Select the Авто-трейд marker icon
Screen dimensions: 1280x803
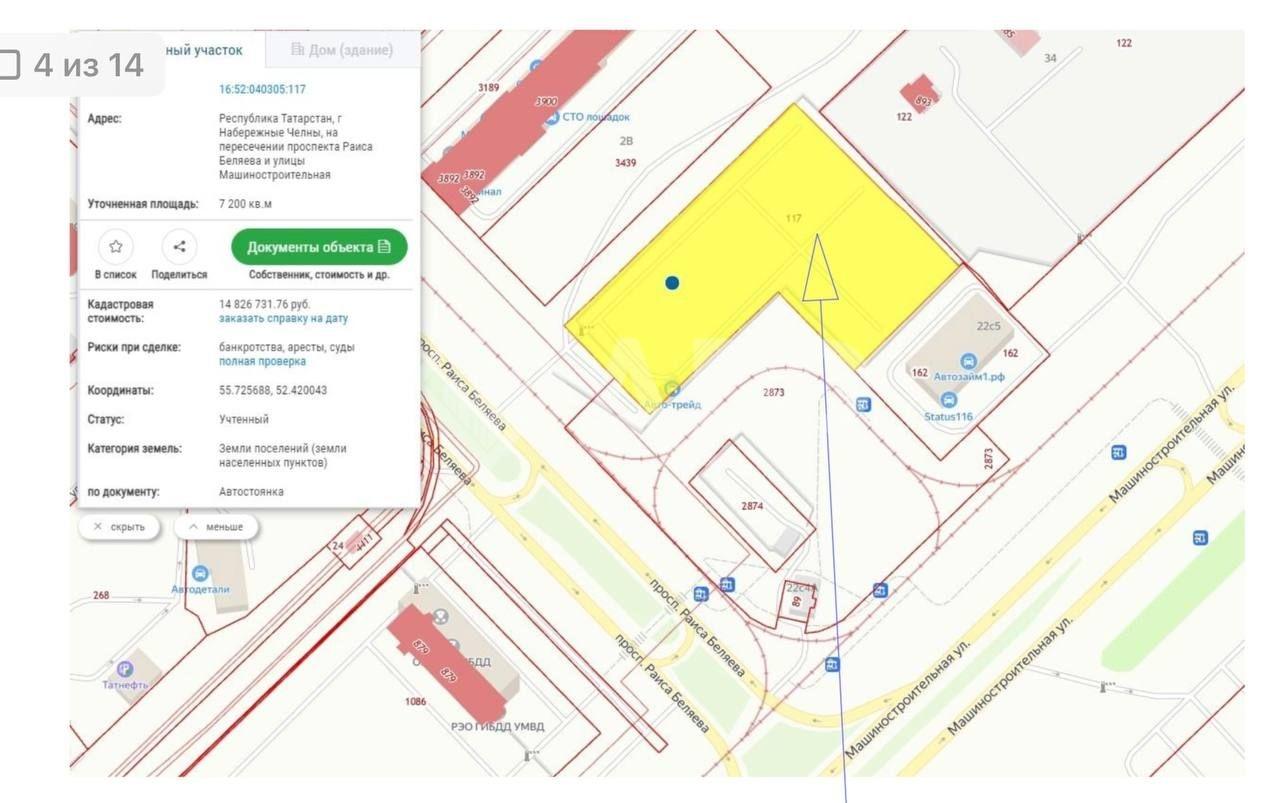click(x=671, y=388)
